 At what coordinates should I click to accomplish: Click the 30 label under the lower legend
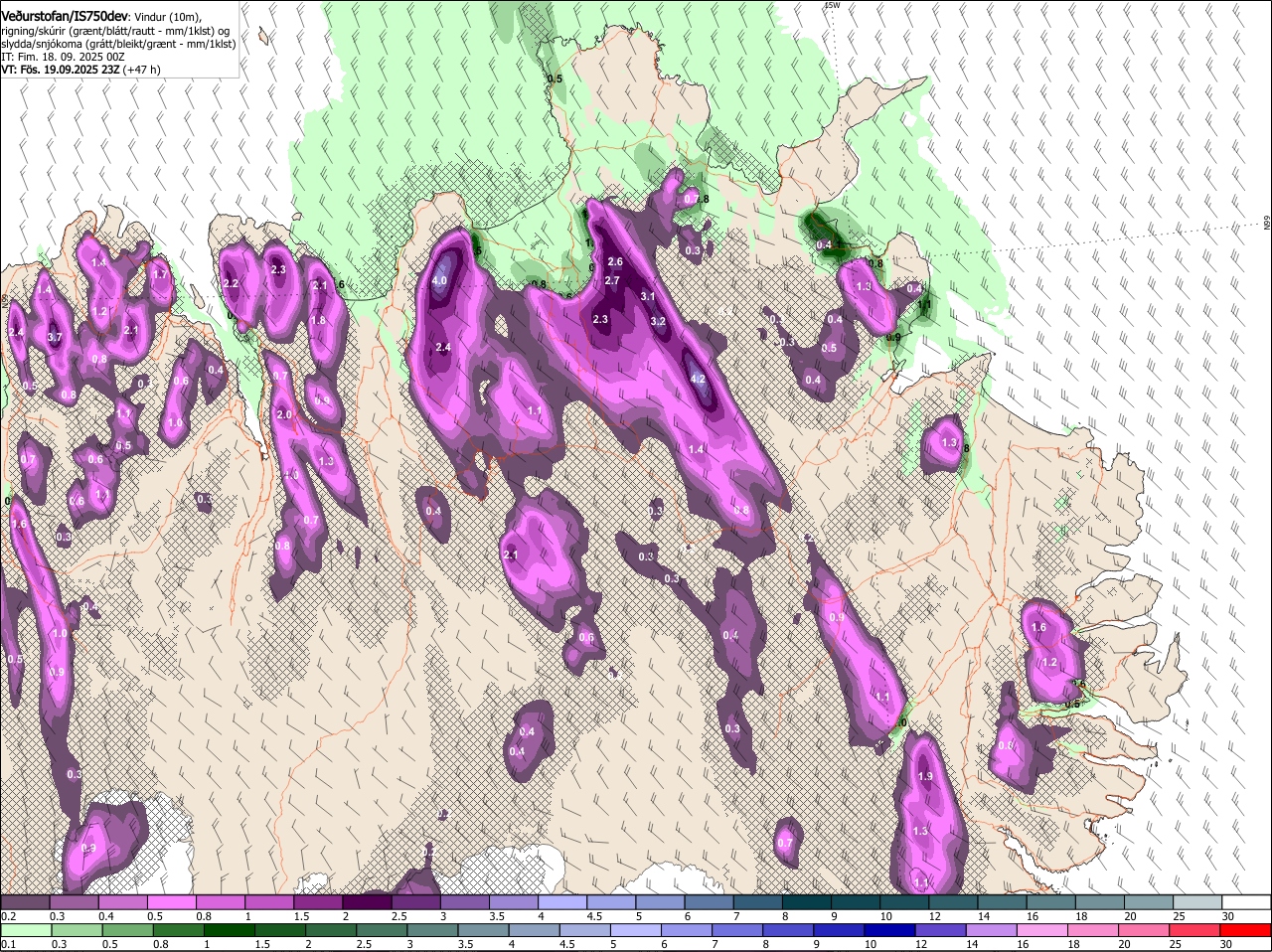(x=1225, y=944)
